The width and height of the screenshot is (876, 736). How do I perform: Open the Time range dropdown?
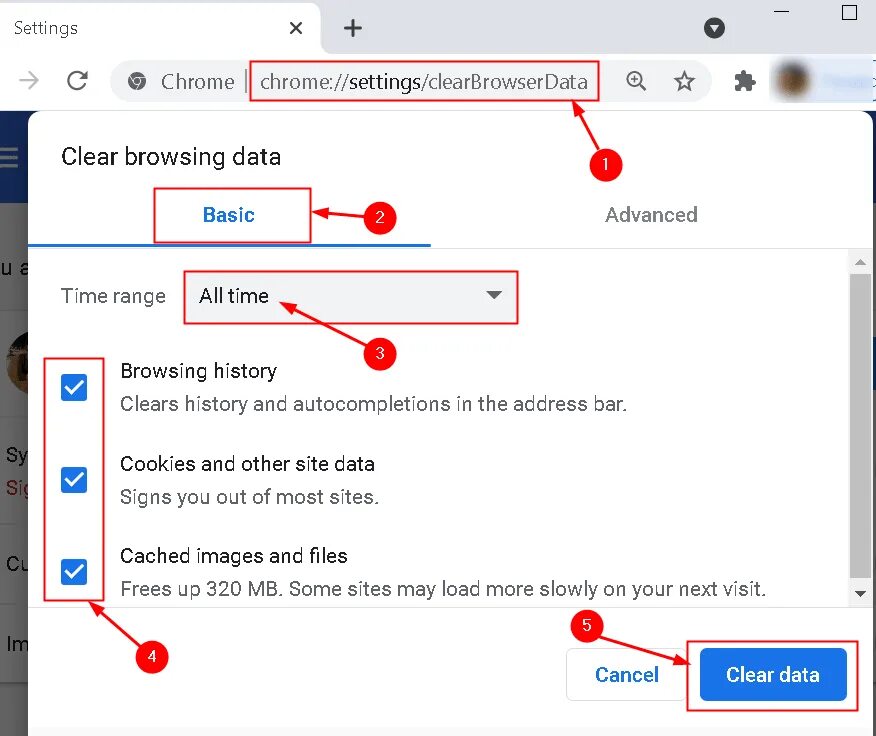coord(351,296)
